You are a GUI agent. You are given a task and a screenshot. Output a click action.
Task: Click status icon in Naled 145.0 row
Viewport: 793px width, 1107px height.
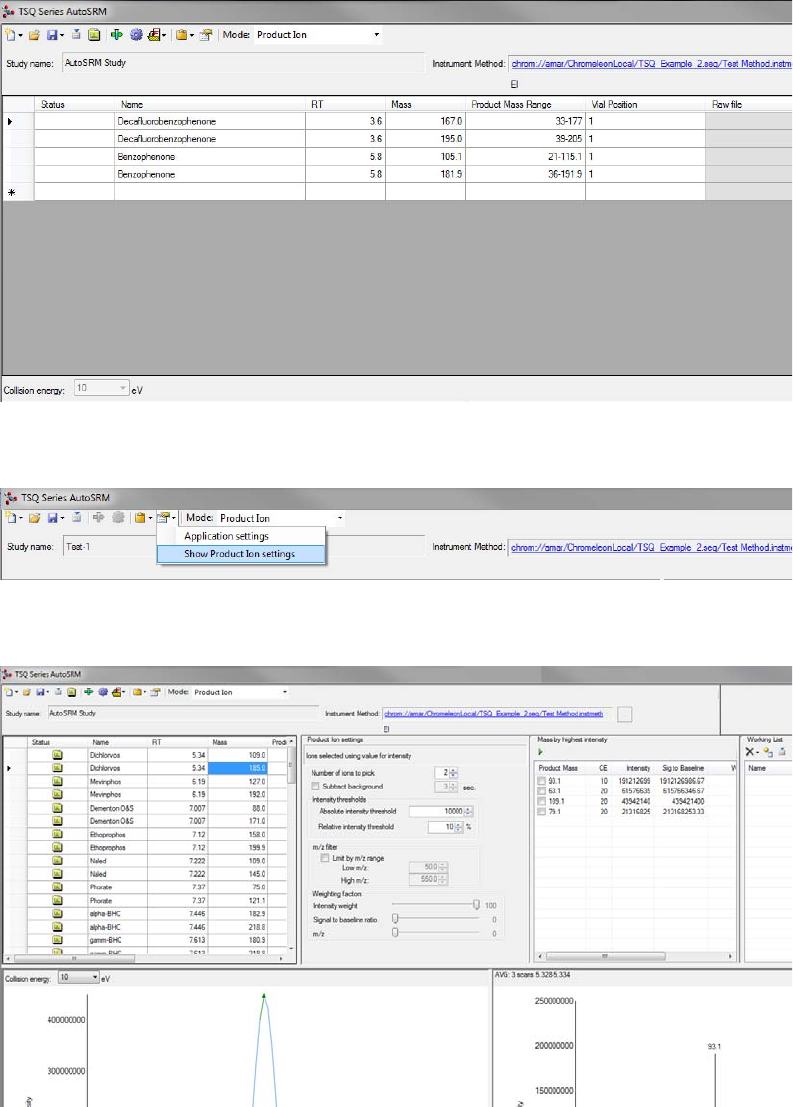click(x=57, y=874)
